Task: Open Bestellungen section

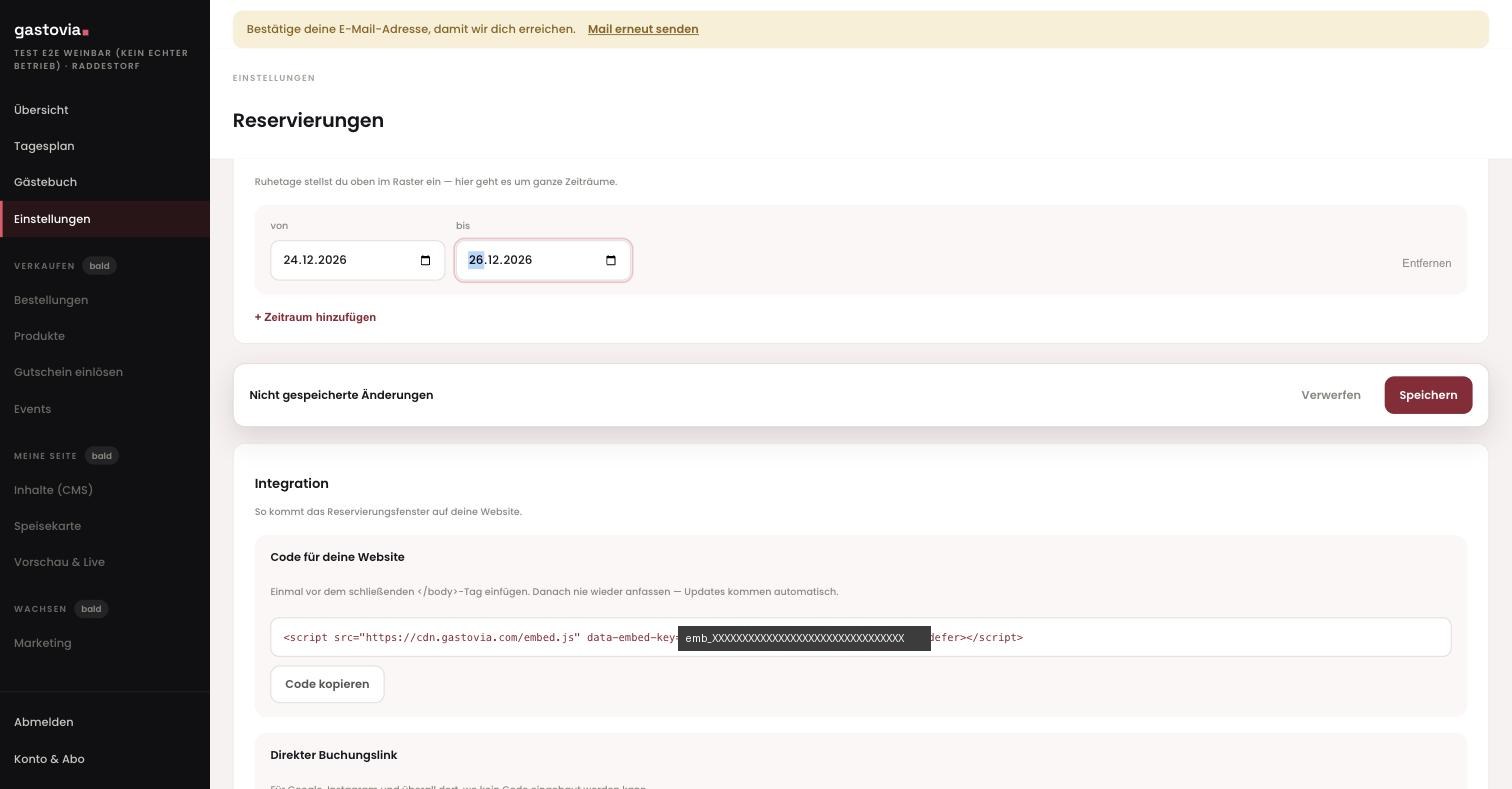Action: pos(51,300)
